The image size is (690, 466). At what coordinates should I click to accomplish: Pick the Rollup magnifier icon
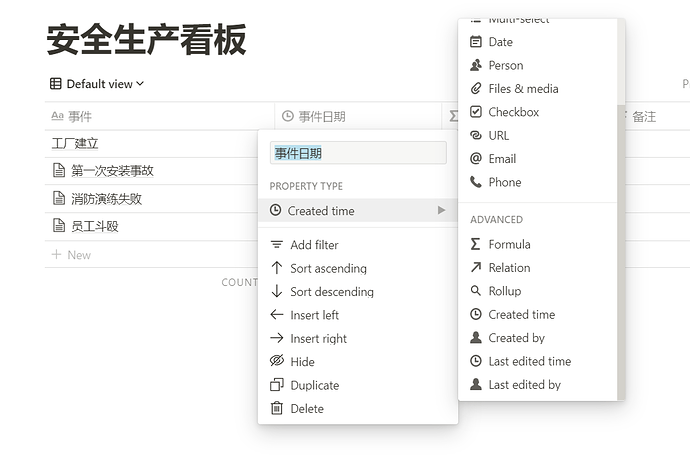tap(476, 291)
